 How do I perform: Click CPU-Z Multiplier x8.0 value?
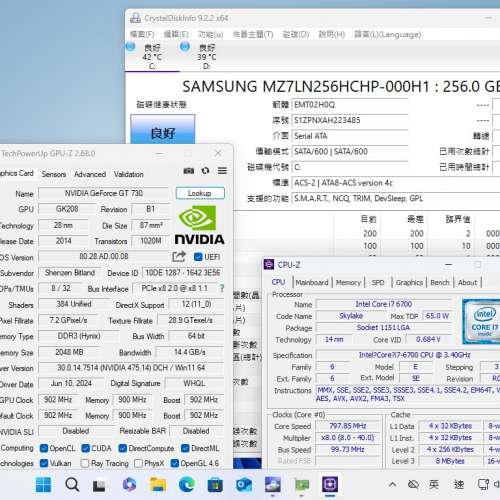click(x=348, y=438)
